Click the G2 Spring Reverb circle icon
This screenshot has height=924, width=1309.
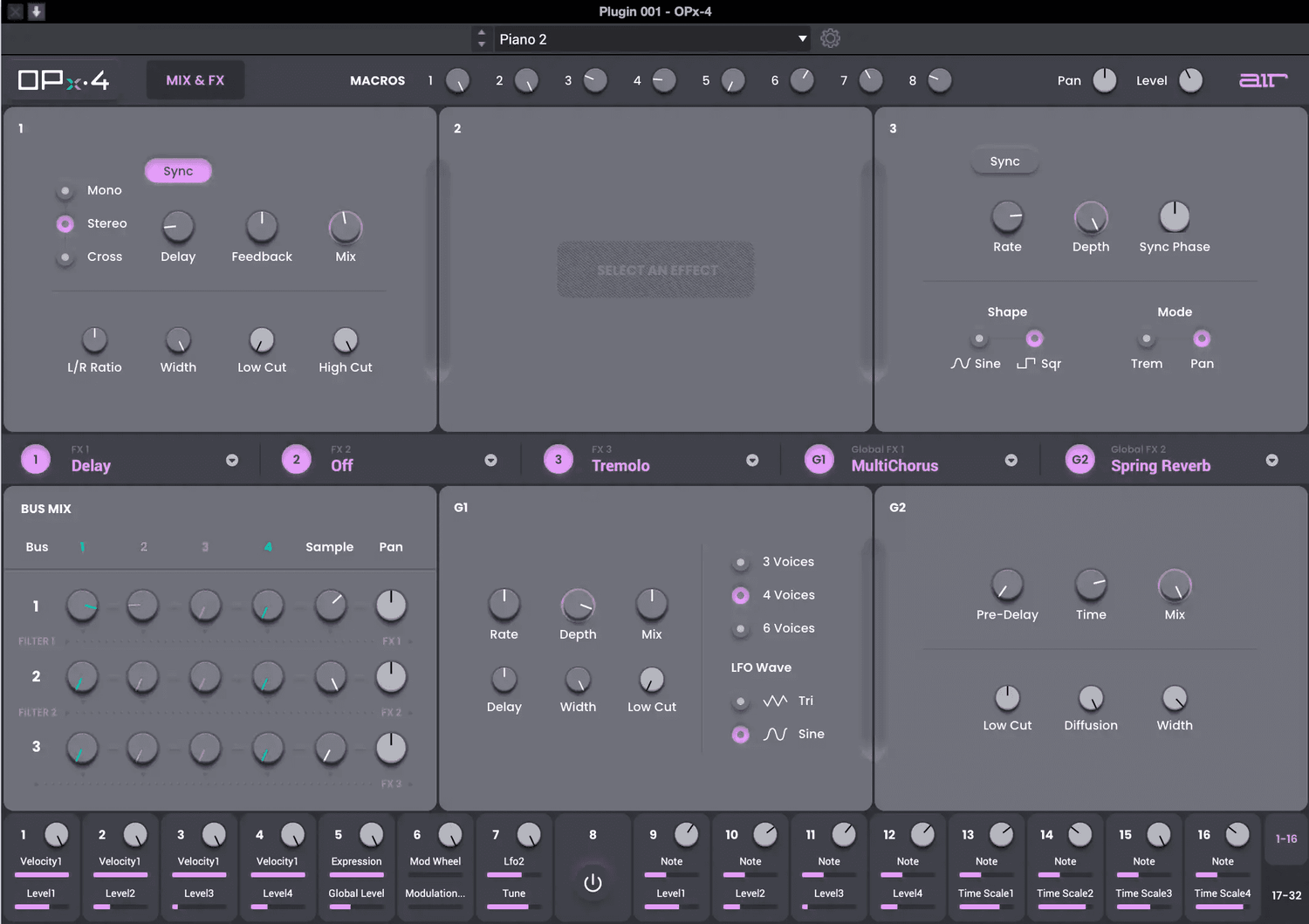pyautogui.click(x=1079, y=460)
